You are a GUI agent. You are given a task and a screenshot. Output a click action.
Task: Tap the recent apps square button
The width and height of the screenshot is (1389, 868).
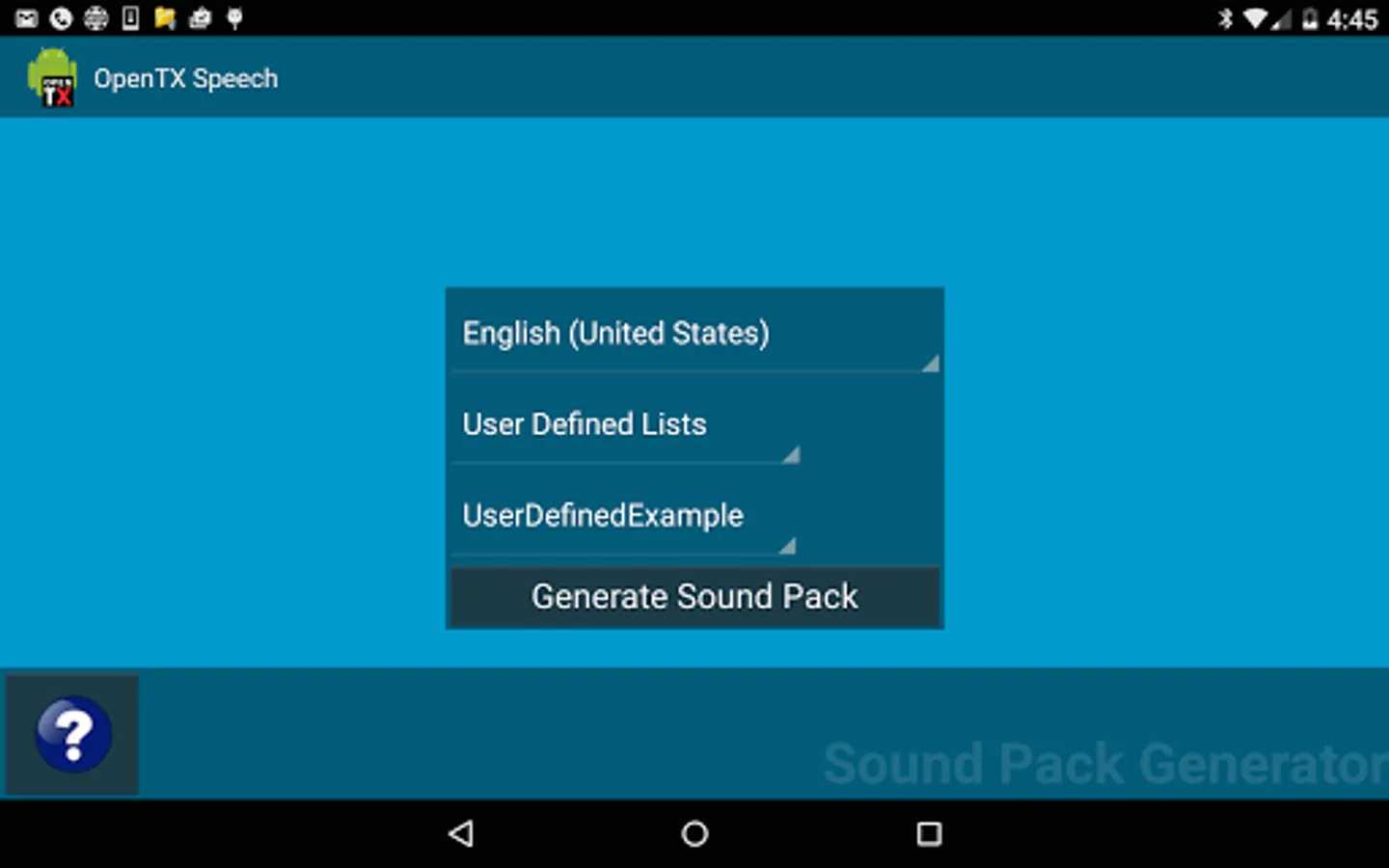tap(929, 833)
